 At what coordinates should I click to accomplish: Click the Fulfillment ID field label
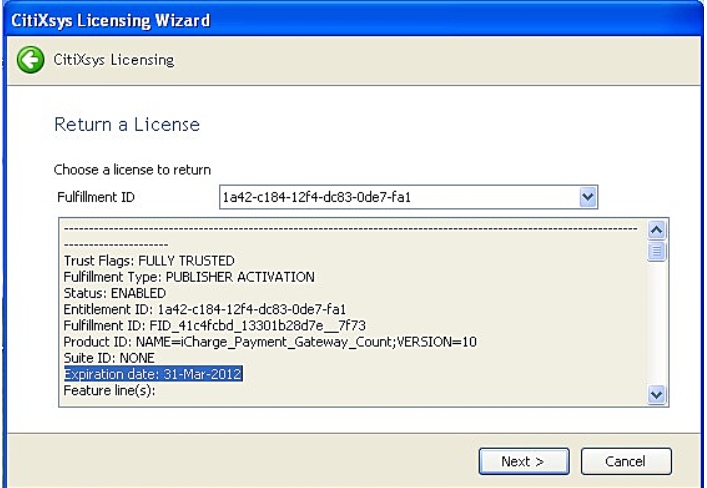click(x=96, y=197)
